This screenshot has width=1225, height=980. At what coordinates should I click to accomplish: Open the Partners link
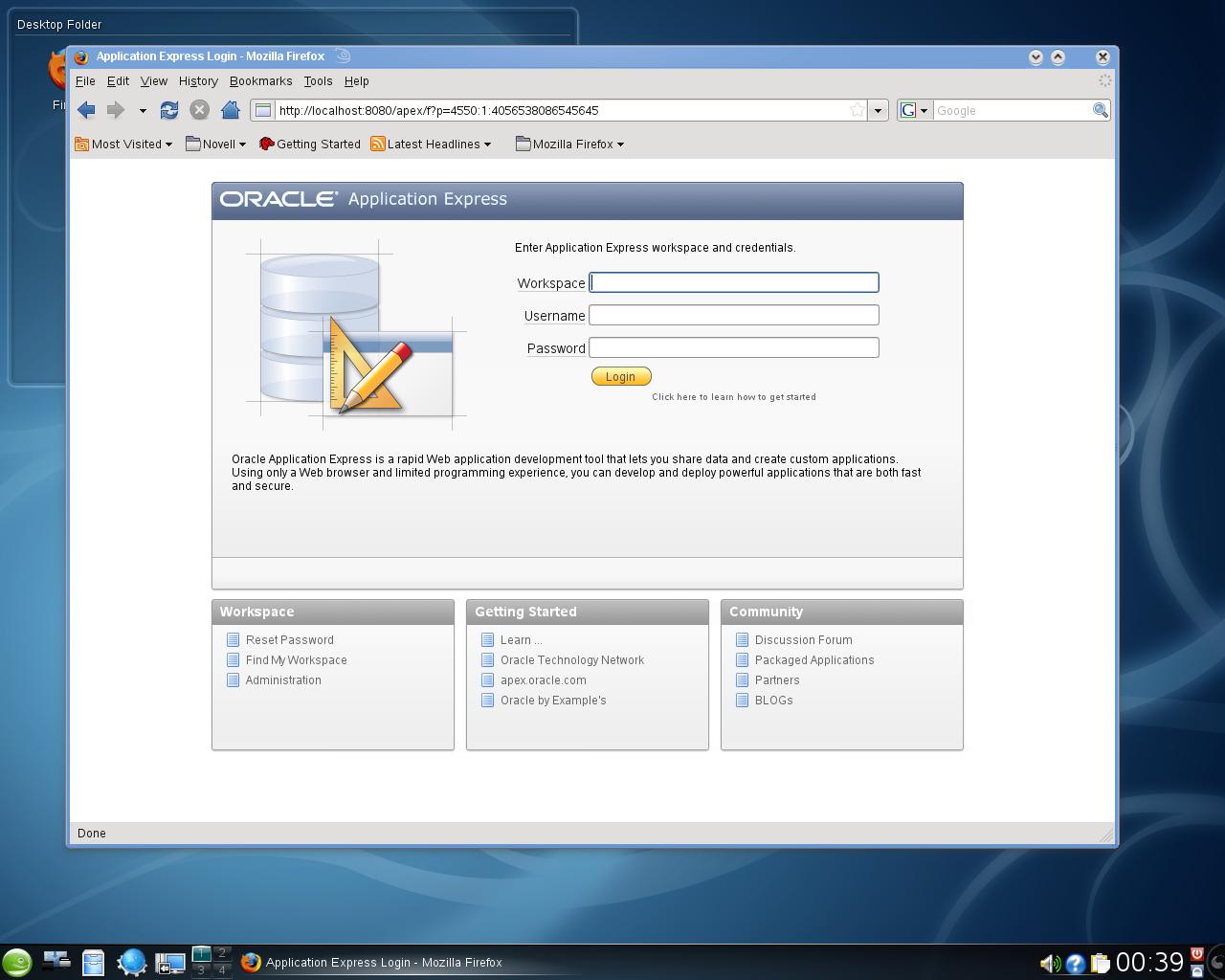[x=777, y=680]
